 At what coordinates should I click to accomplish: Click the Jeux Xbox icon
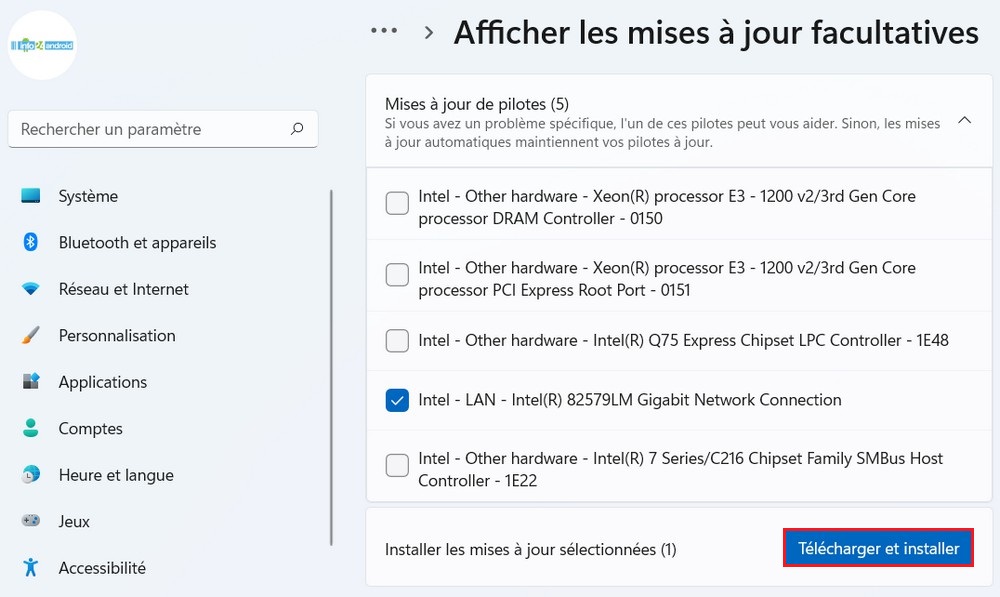[31, 521]
